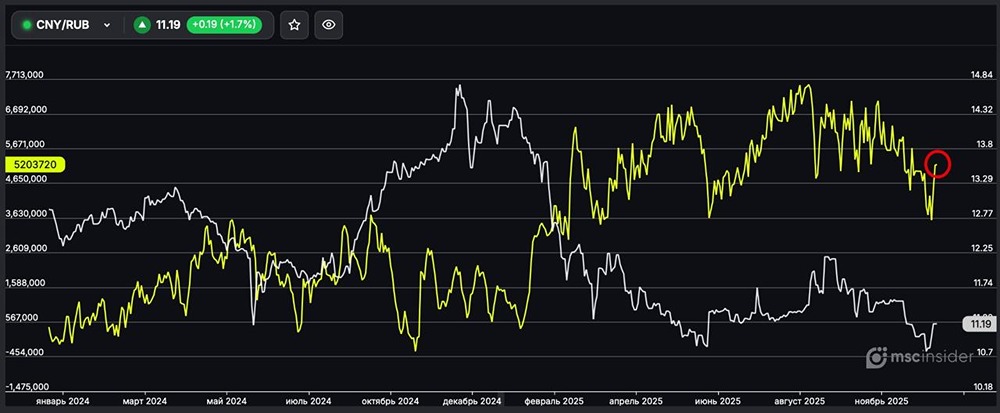
Task: Click the 1,588,000 left axis value
Action: [26, 284]
